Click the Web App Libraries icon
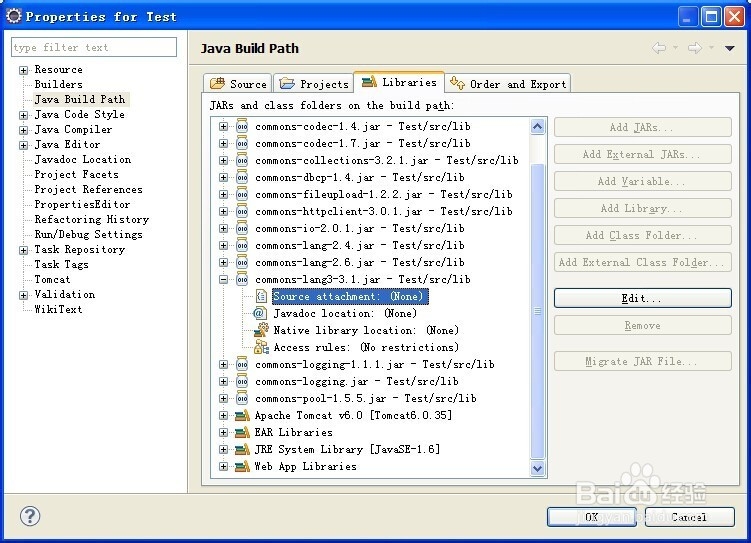 [242, 466]
